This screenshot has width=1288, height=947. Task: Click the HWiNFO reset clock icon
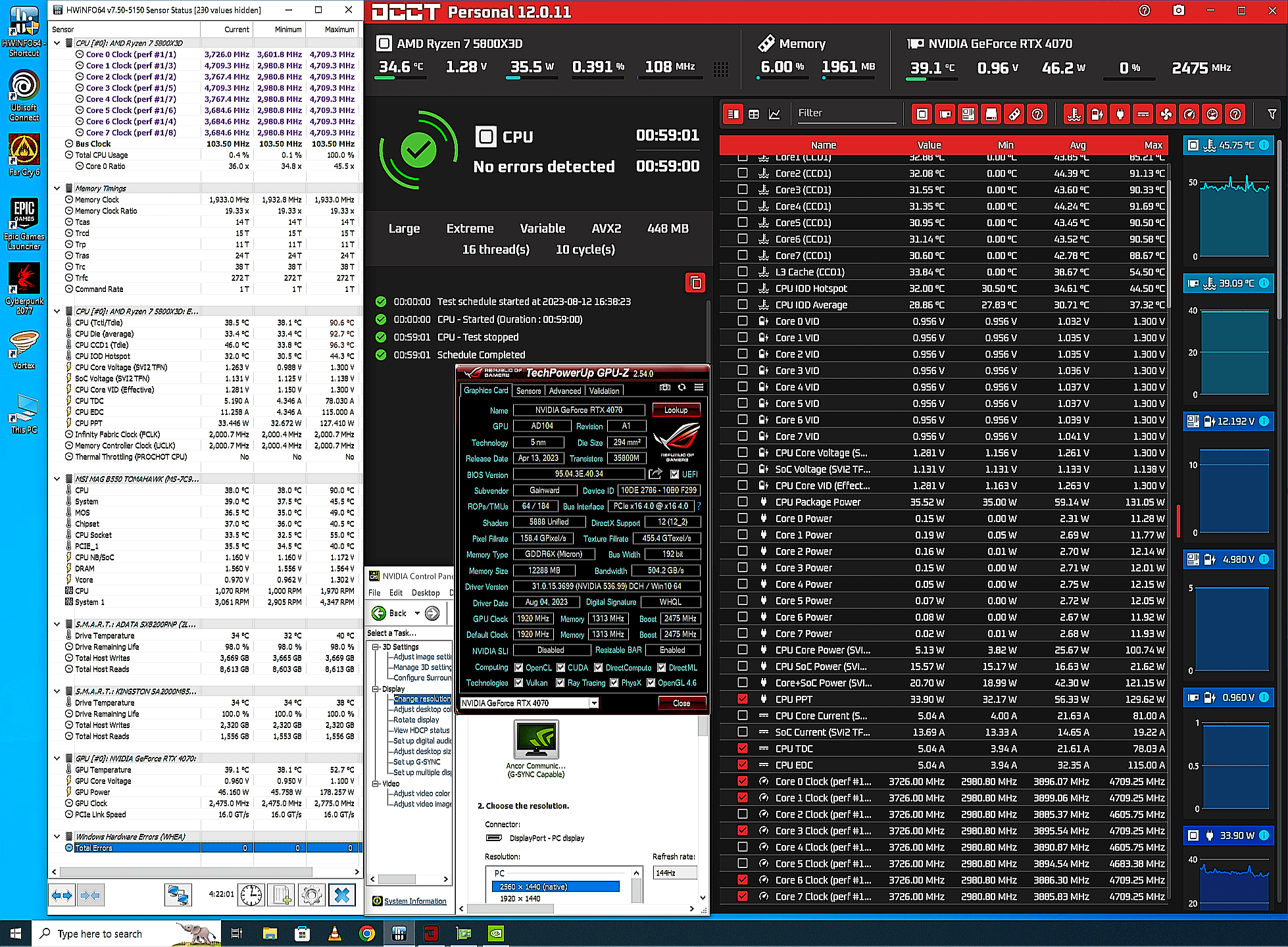(x=251, y=895)
